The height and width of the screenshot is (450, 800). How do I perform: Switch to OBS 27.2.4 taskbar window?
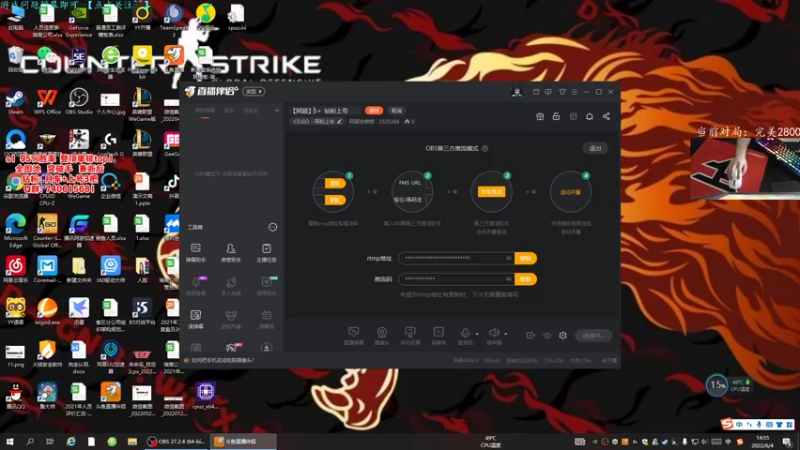click(177, 441)
